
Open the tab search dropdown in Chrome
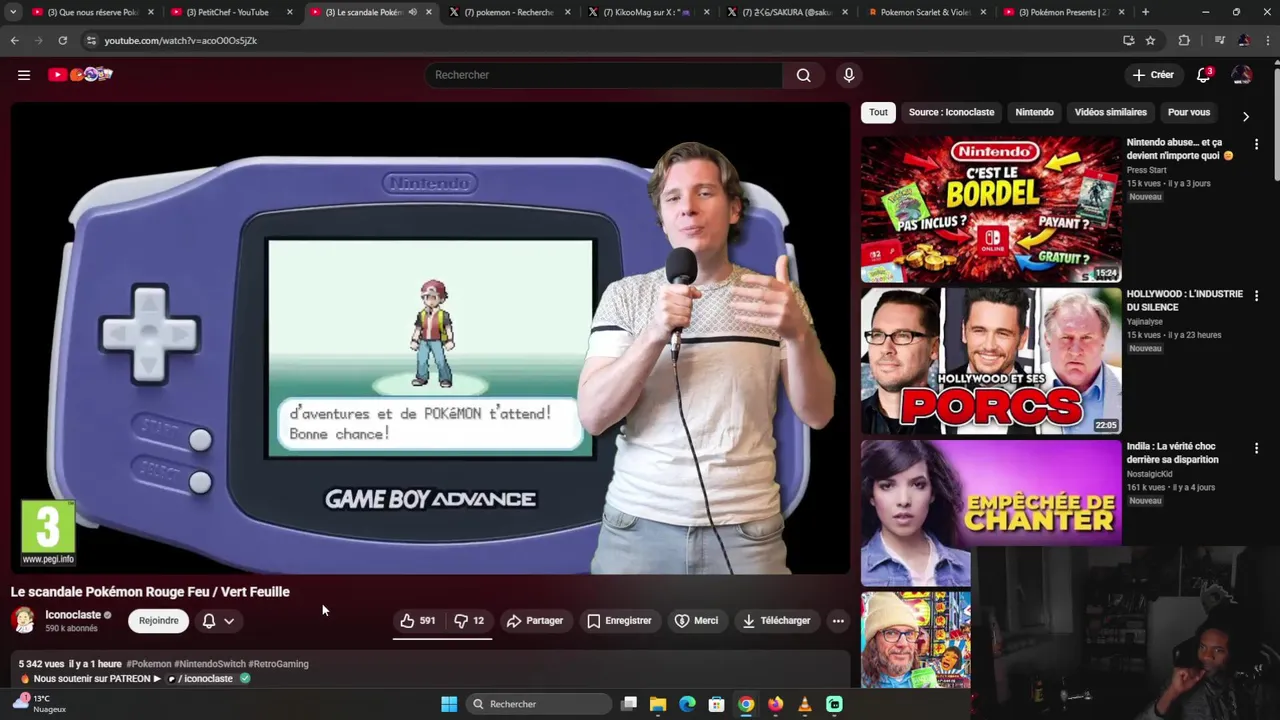tap(13, 12)
